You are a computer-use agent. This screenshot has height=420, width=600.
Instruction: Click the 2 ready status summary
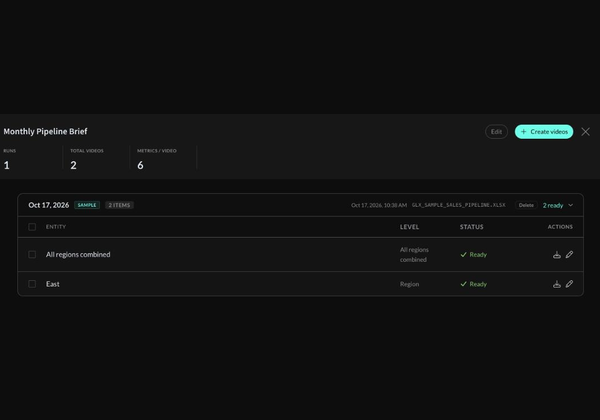[x=553, y=205]
